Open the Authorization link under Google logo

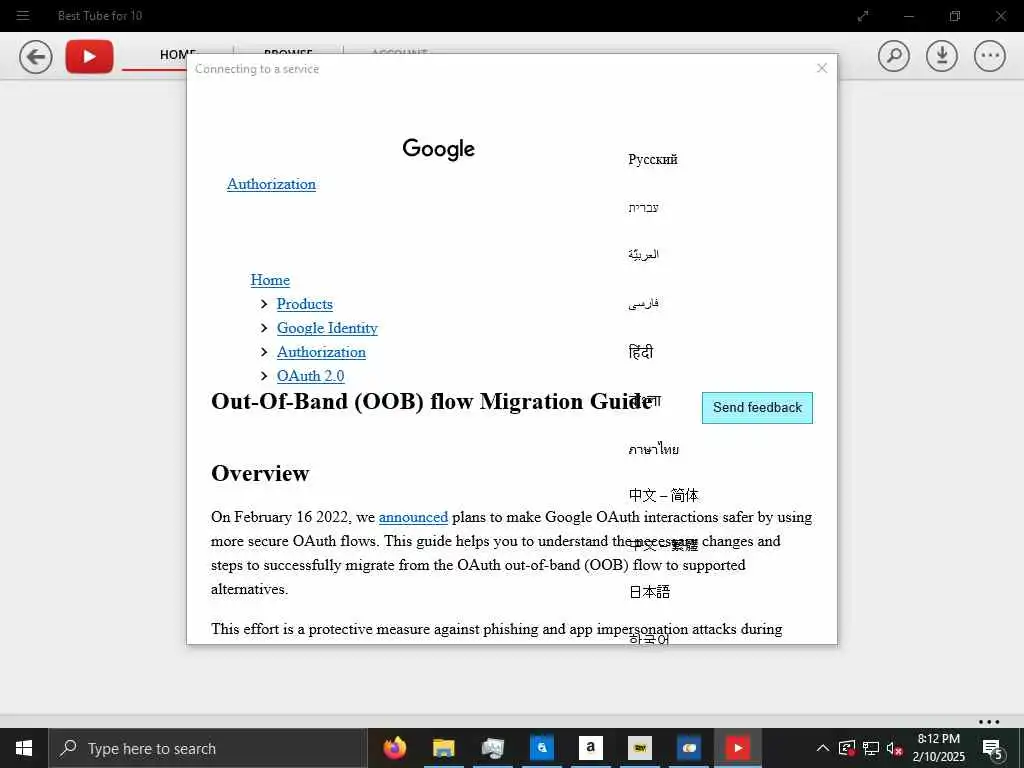[271, 184]
